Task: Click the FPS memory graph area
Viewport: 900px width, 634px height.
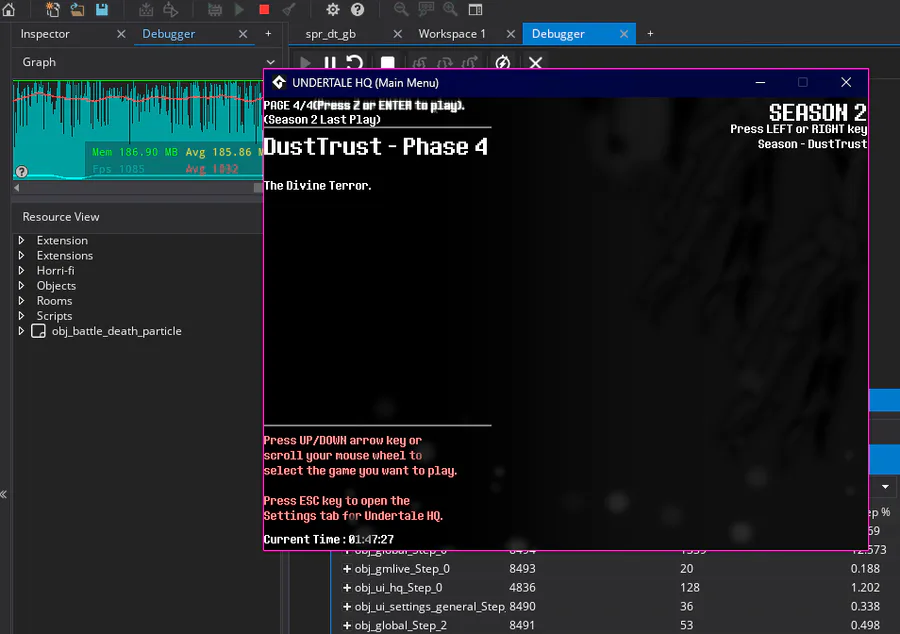Action: (x=138, y=130)
